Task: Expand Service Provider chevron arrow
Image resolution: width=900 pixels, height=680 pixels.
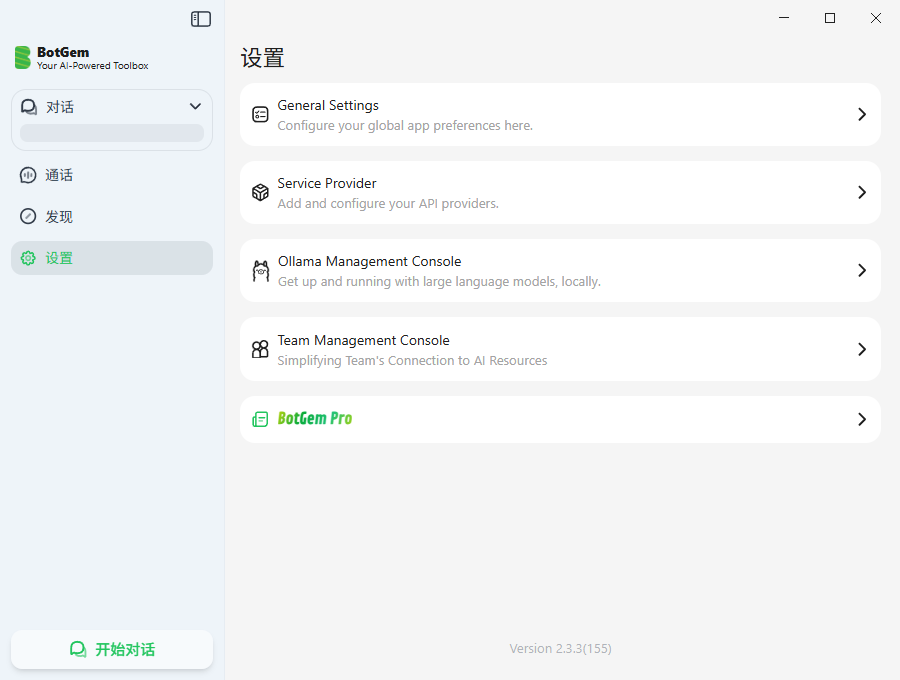Action: 862,192
